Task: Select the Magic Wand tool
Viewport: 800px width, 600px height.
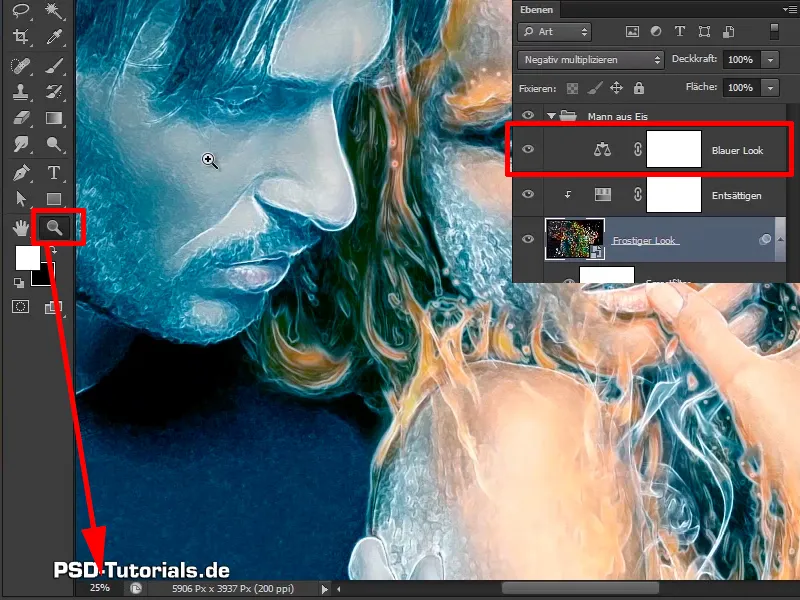Action: pyautogui.click(x=54, y=10)
